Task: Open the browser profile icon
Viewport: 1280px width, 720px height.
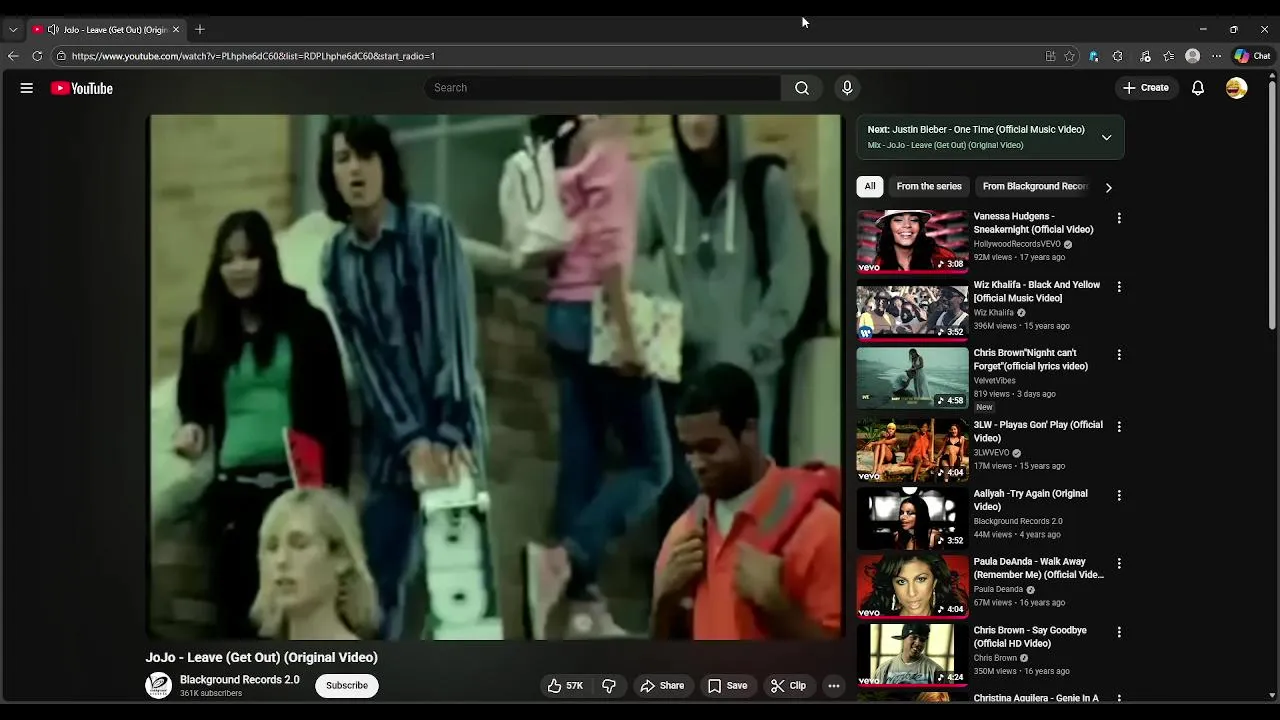Action: click(1192, 56)
